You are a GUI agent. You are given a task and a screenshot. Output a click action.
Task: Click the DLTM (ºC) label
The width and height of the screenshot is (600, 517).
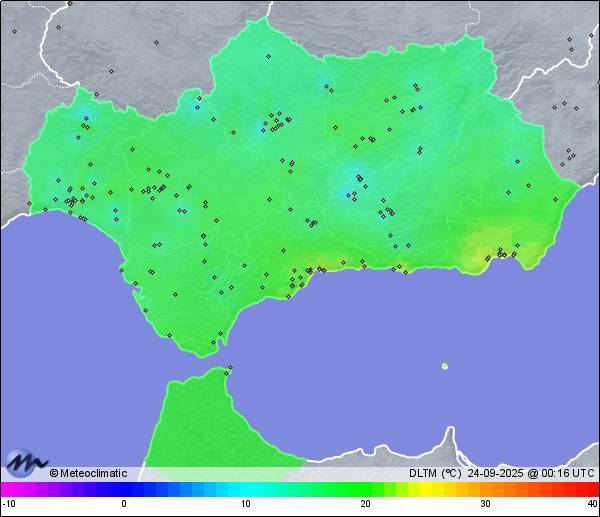(x=435, y=474)
